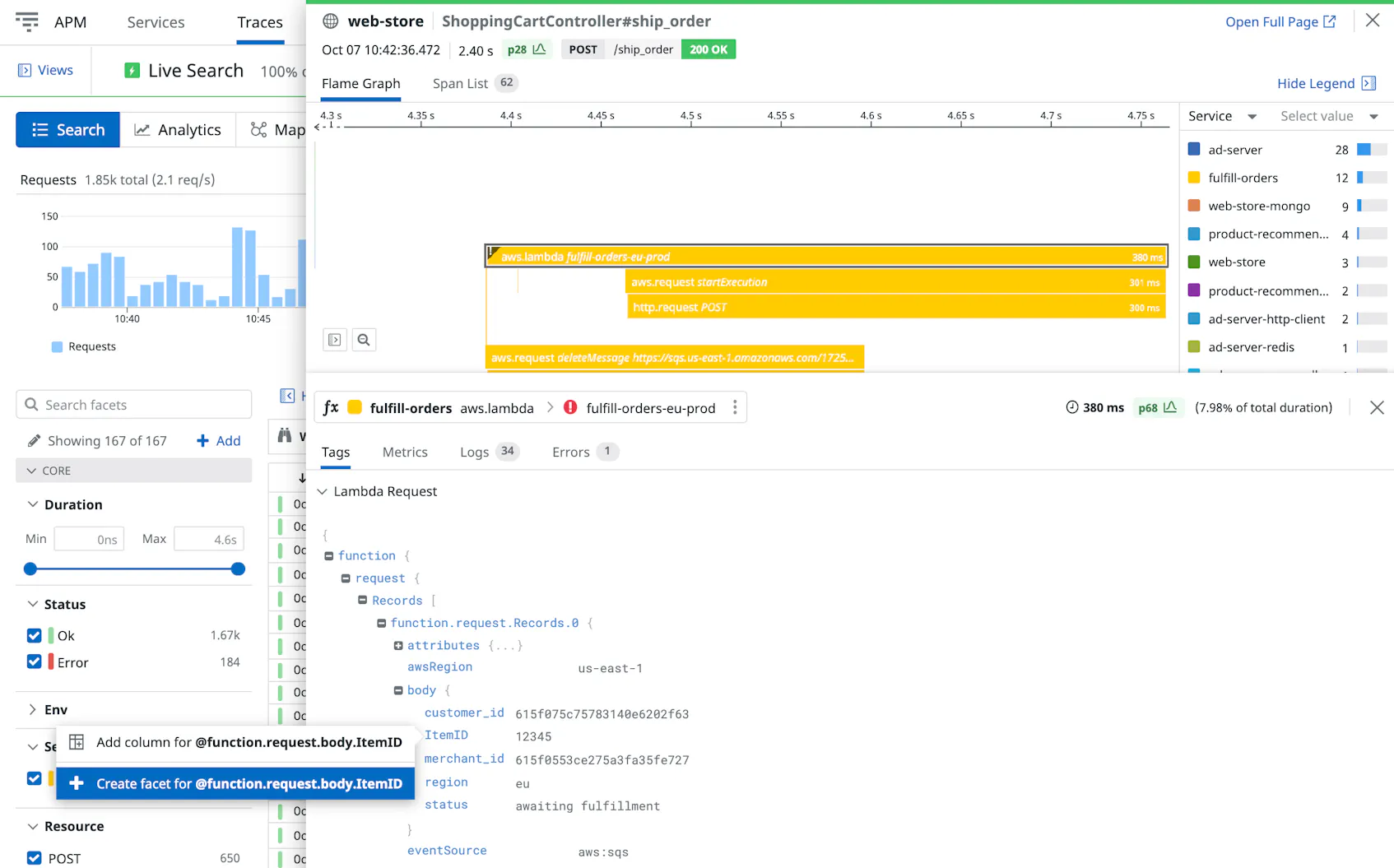Open the Select value dropdown

[1328, 116]
